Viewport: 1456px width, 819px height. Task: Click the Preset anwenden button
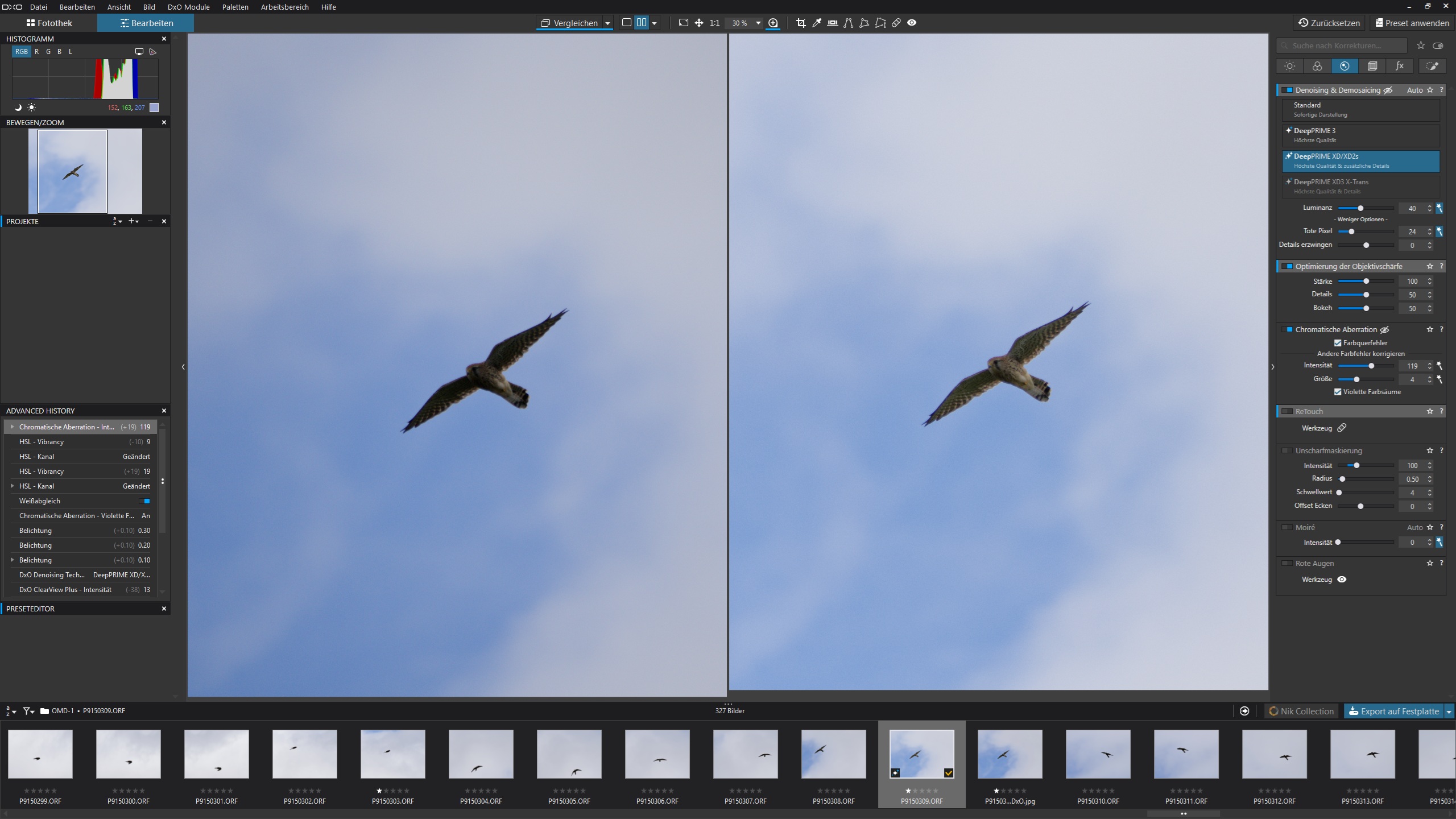click(1412, 23)
